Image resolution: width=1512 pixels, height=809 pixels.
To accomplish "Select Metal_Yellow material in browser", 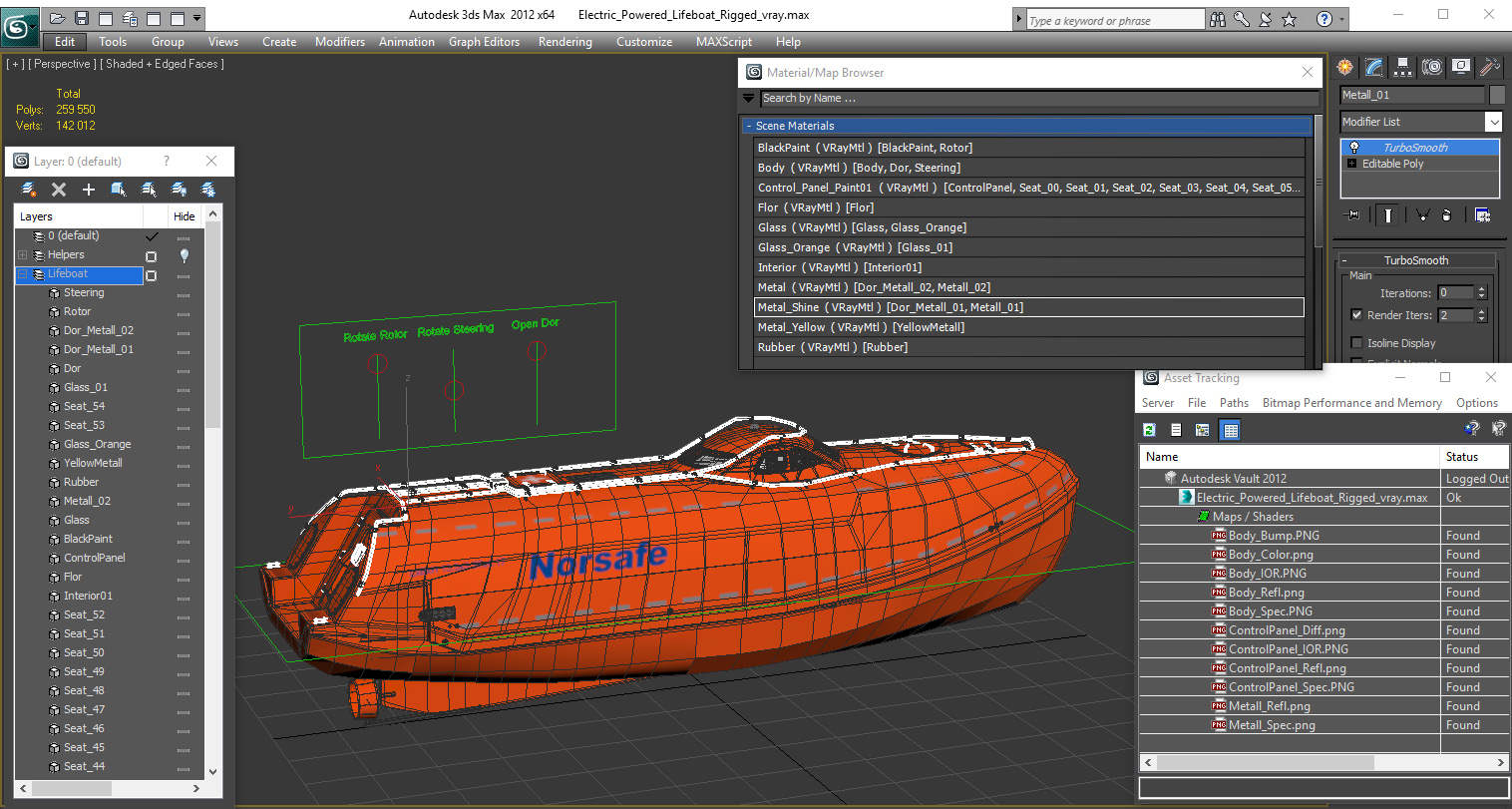I will (1028, 327).
